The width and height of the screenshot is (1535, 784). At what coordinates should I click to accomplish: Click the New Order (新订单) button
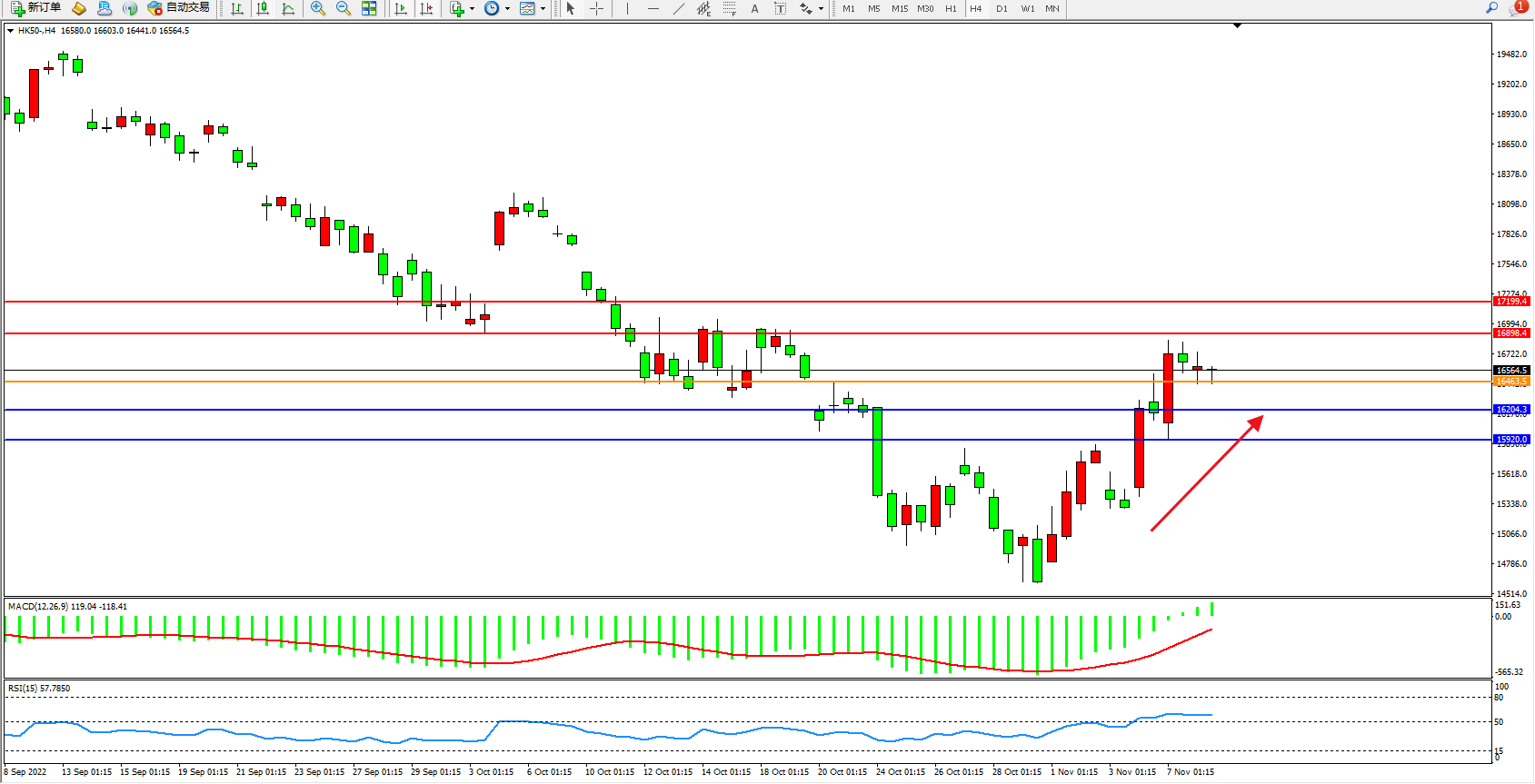pos(35,8)
